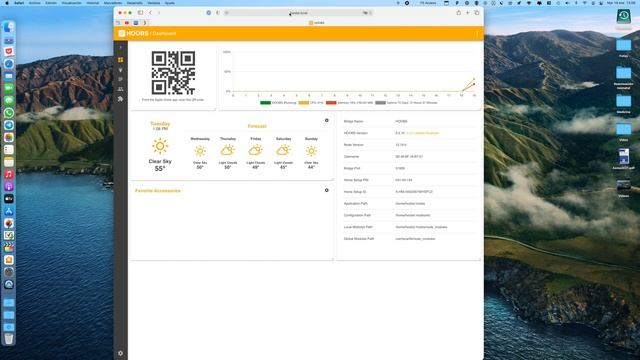This screenshot has width=640, height=360.
Task: Open the Safari menu in menu bar
Action: [x=19, y=3]
